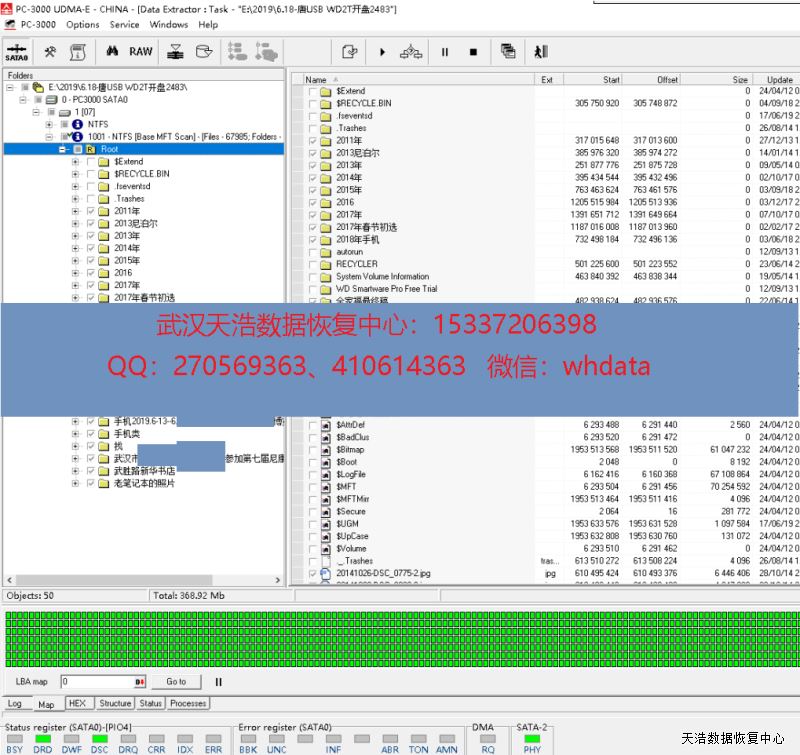Image resolution: width=800 pixels, height=755 pixels.
Task: Collapse the Root node in folder tree
Action: coord(63,149)
